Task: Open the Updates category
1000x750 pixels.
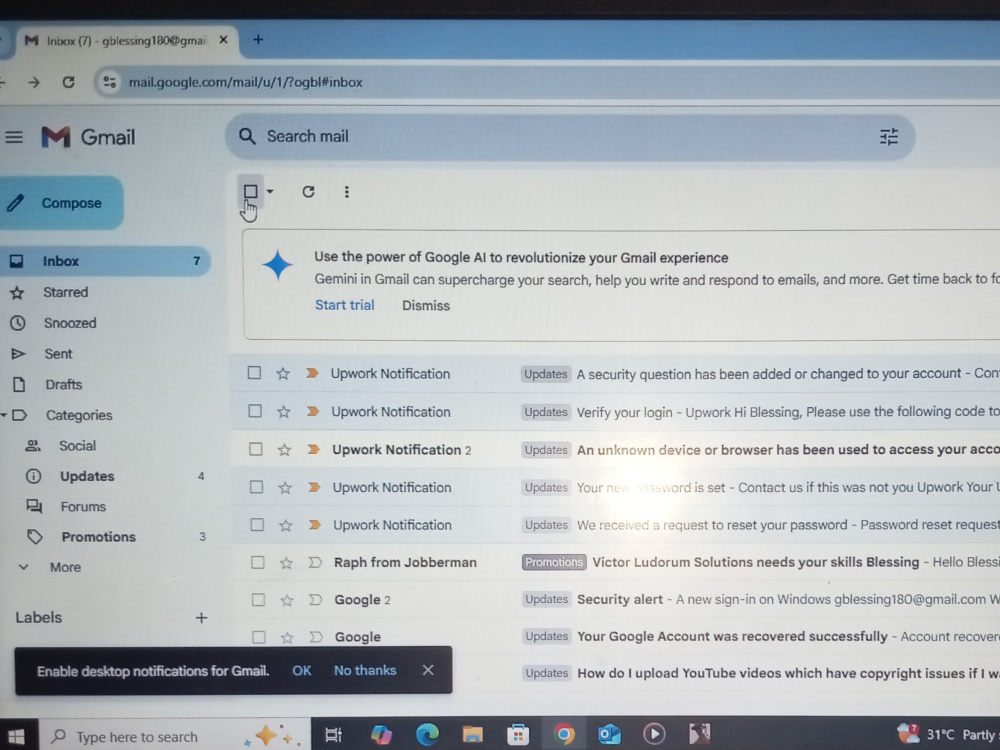Action: (87, 476)
